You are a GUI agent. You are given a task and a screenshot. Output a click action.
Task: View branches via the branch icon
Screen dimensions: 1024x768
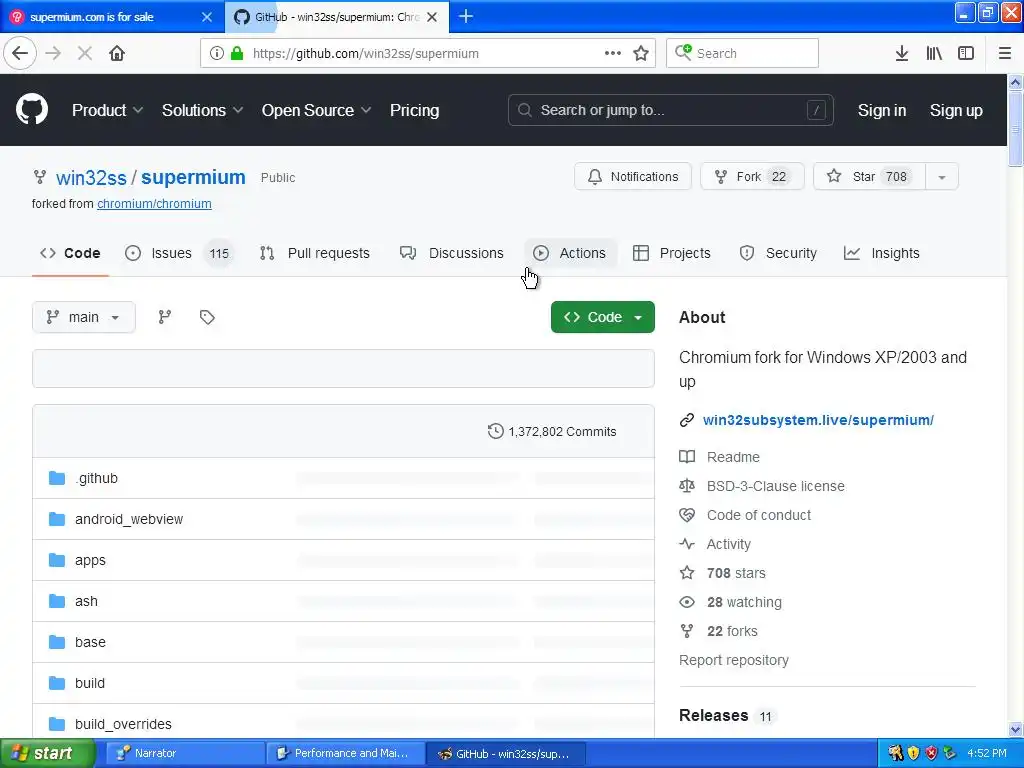point(165,317)
